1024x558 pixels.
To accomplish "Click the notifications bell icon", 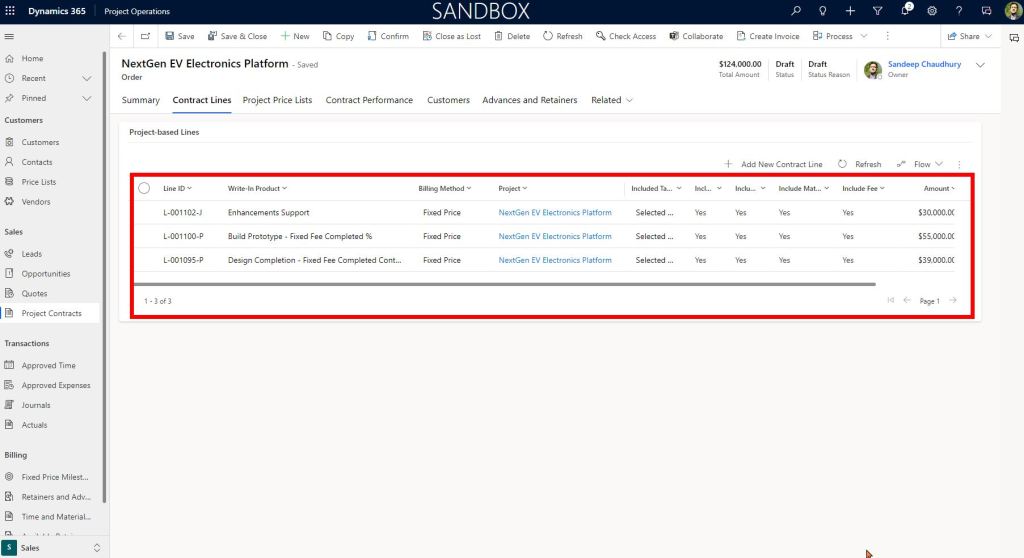I will (x=904, y=11).
